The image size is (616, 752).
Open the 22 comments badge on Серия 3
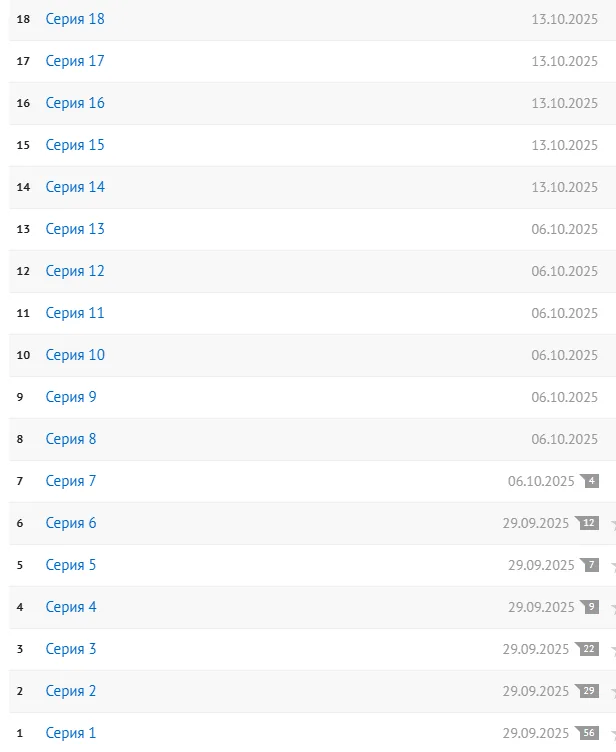click(x=588, y=649)
